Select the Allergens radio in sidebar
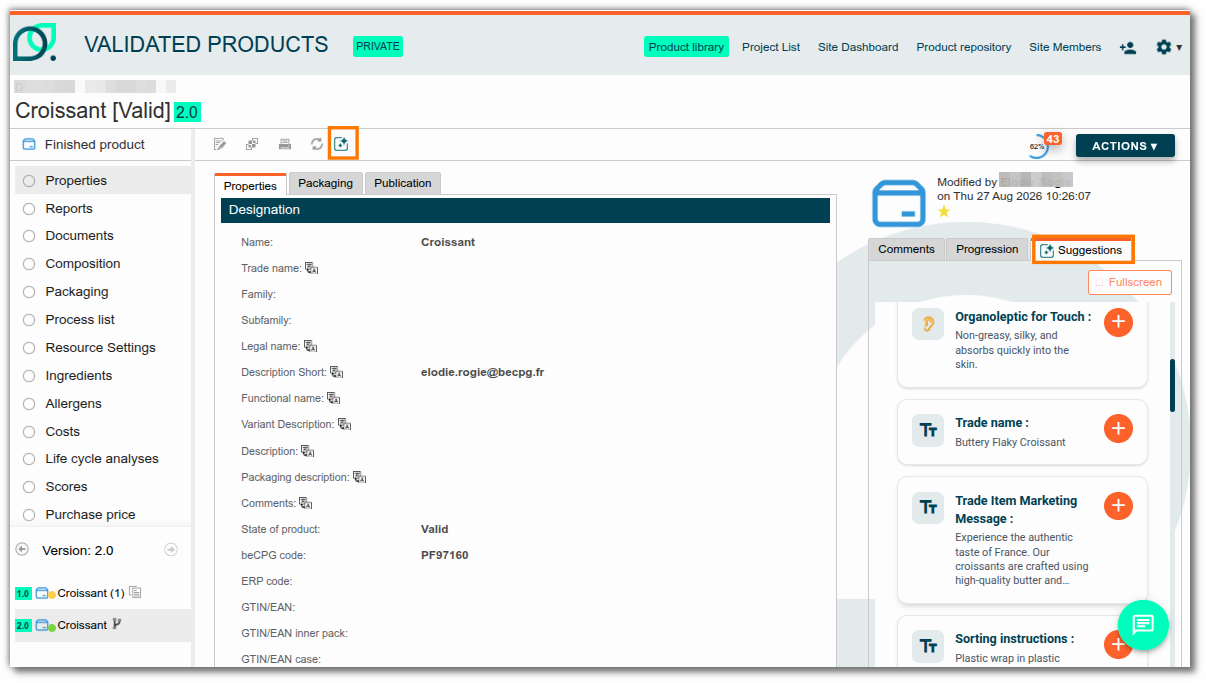This screenshot has width=1206, height=683. 29,404
